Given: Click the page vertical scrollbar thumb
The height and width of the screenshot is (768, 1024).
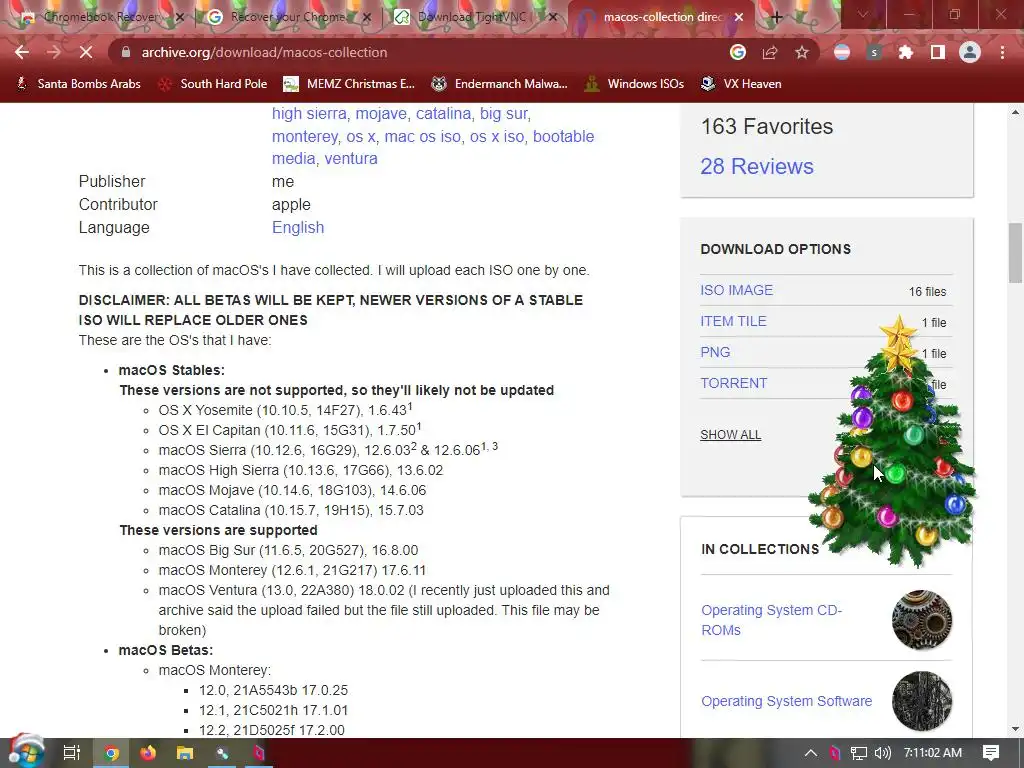Looking at the screenshot, I should [x=1015, y=253].
